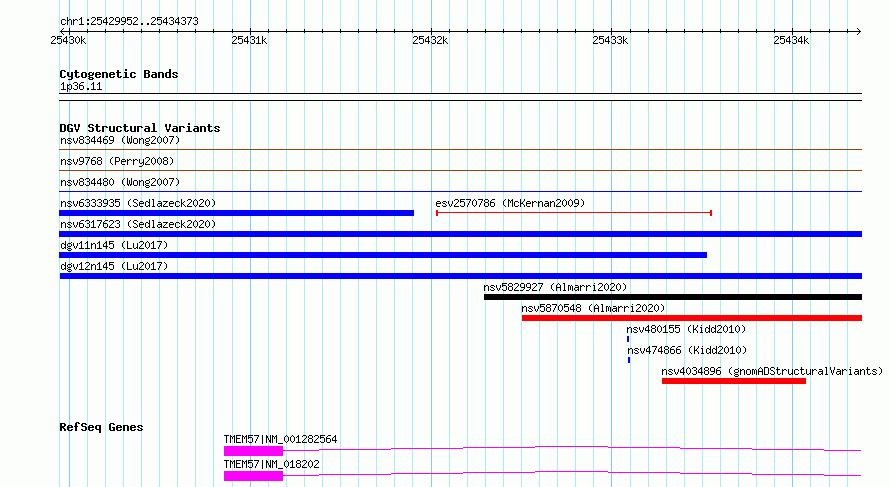Click the 1p36.11 band label
890x487 pixels.
[81, 86]
